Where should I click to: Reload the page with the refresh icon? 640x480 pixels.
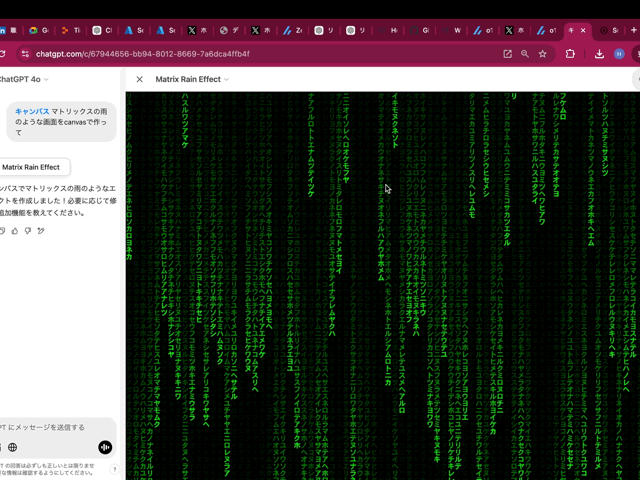(x=2, y=54)
